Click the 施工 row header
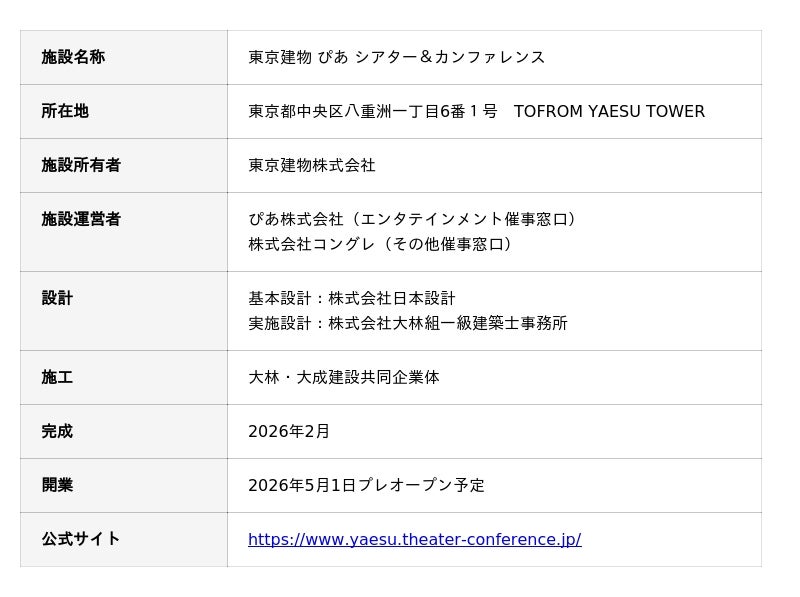 tap(57, 378)
